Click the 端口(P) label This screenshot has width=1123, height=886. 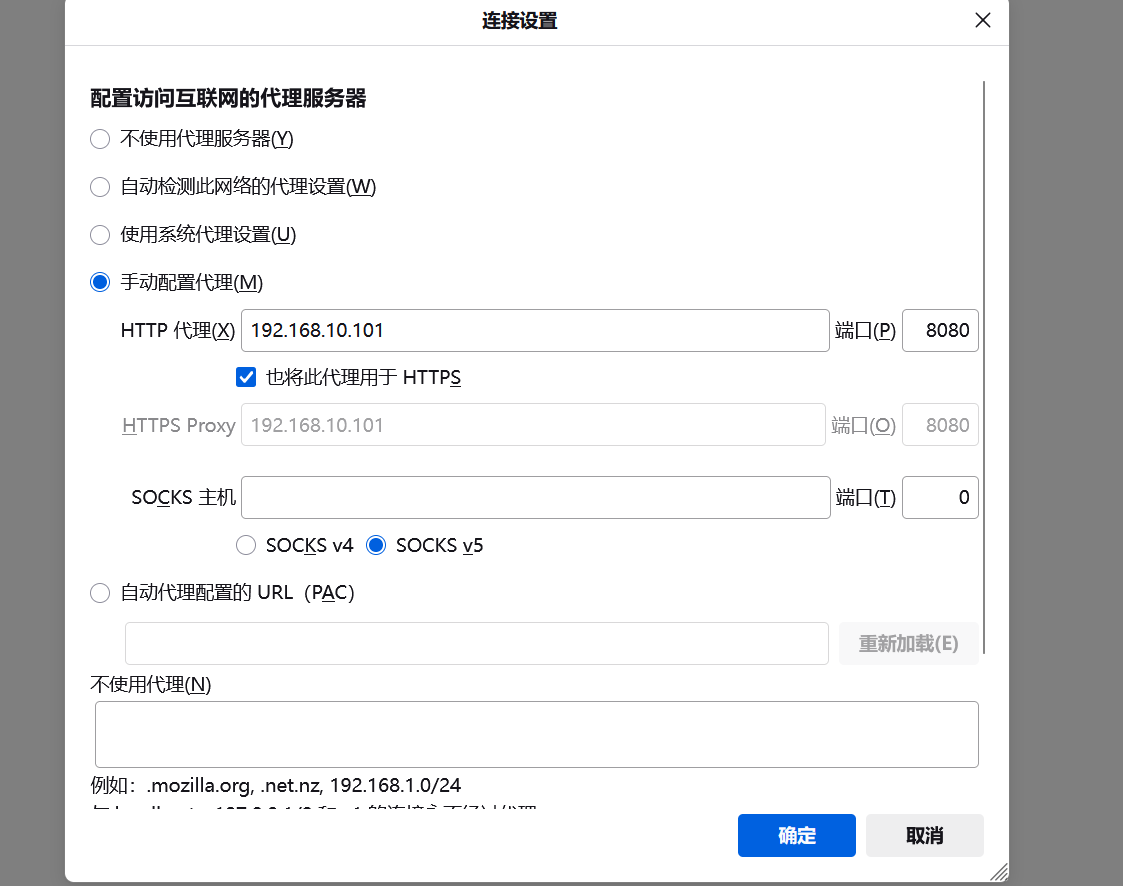coord(865,330)
